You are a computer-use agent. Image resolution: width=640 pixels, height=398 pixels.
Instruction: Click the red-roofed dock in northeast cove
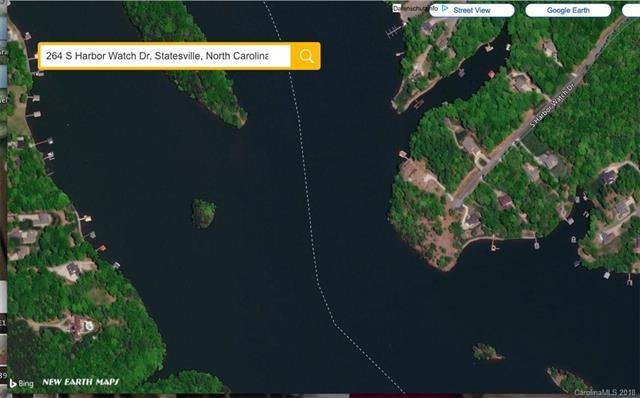pos(491,74)
